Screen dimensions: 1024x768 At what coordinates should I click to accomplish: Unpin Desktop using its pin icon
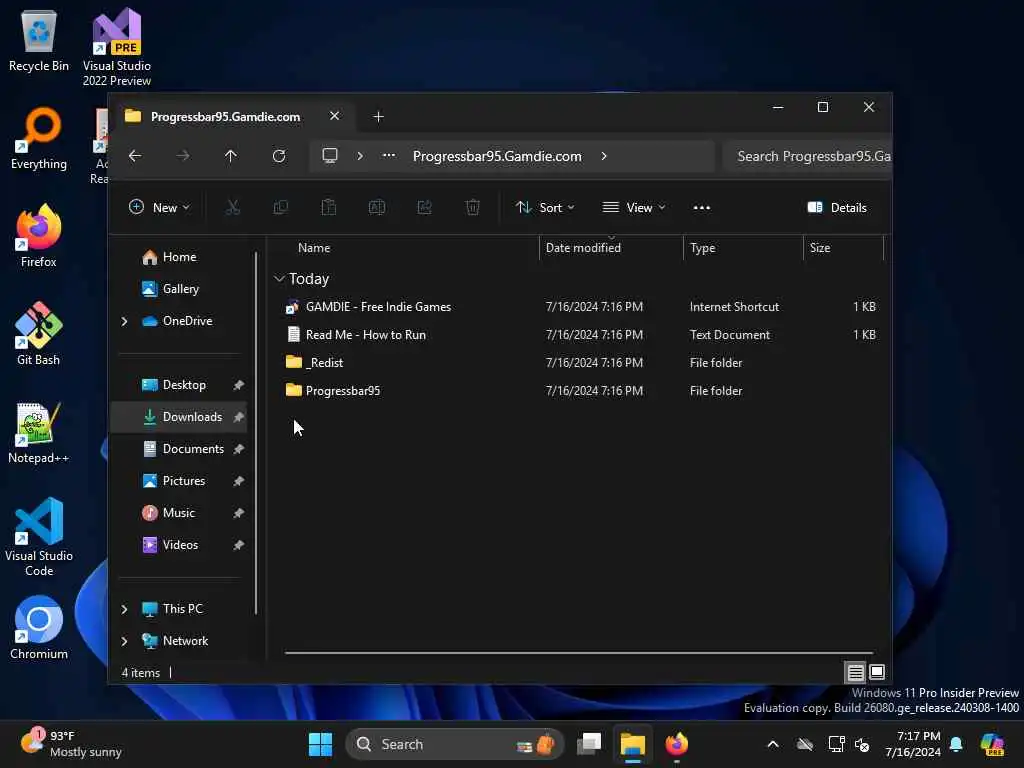click(x=238, y=386)
